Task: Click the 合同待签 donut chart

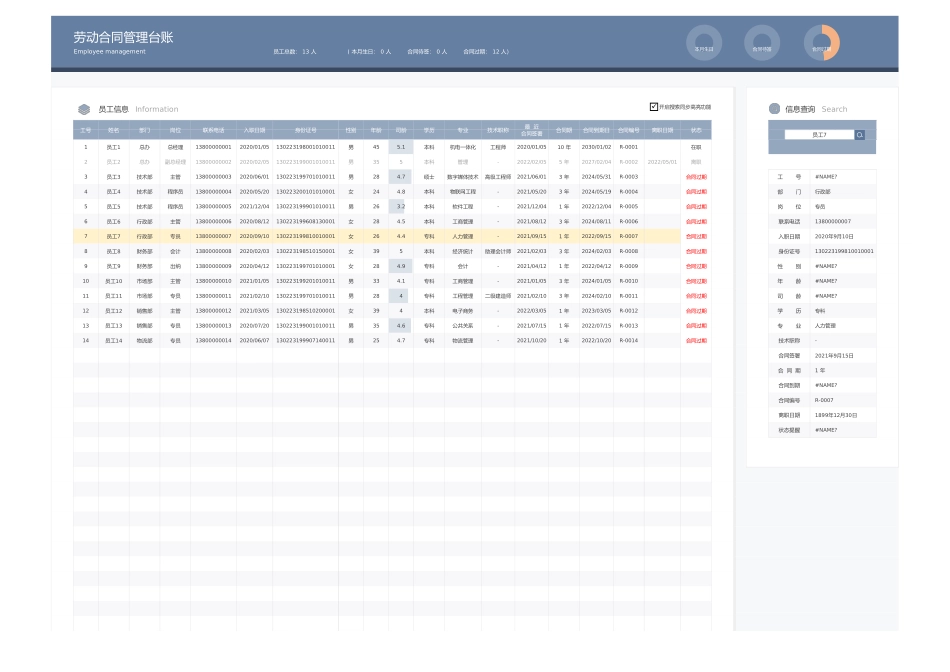Action: [x=762, y=43]
